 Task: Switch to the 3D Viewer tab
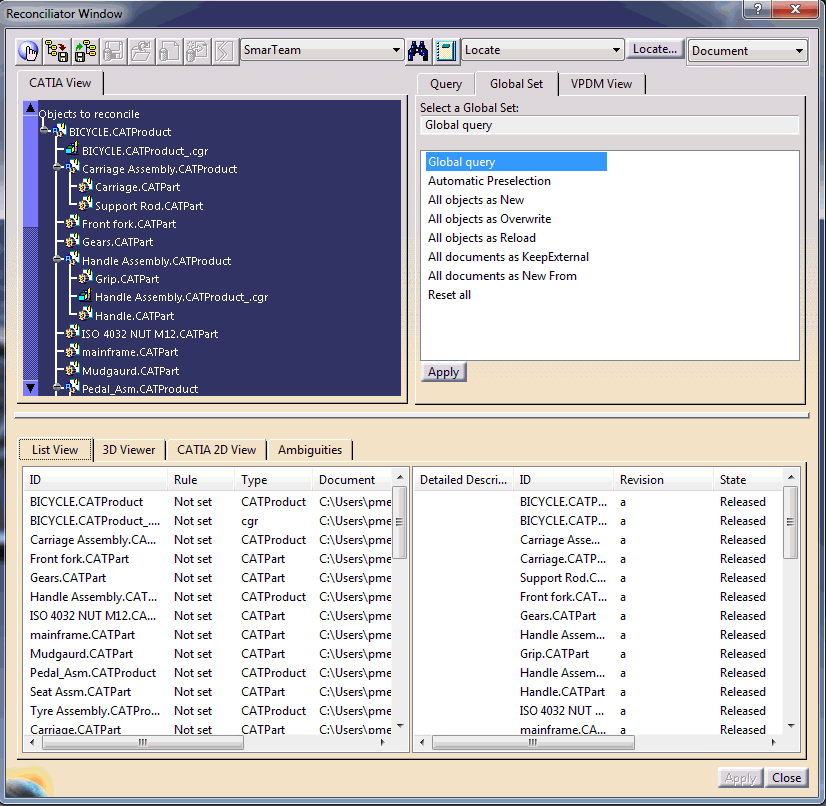tap(129, 450)
